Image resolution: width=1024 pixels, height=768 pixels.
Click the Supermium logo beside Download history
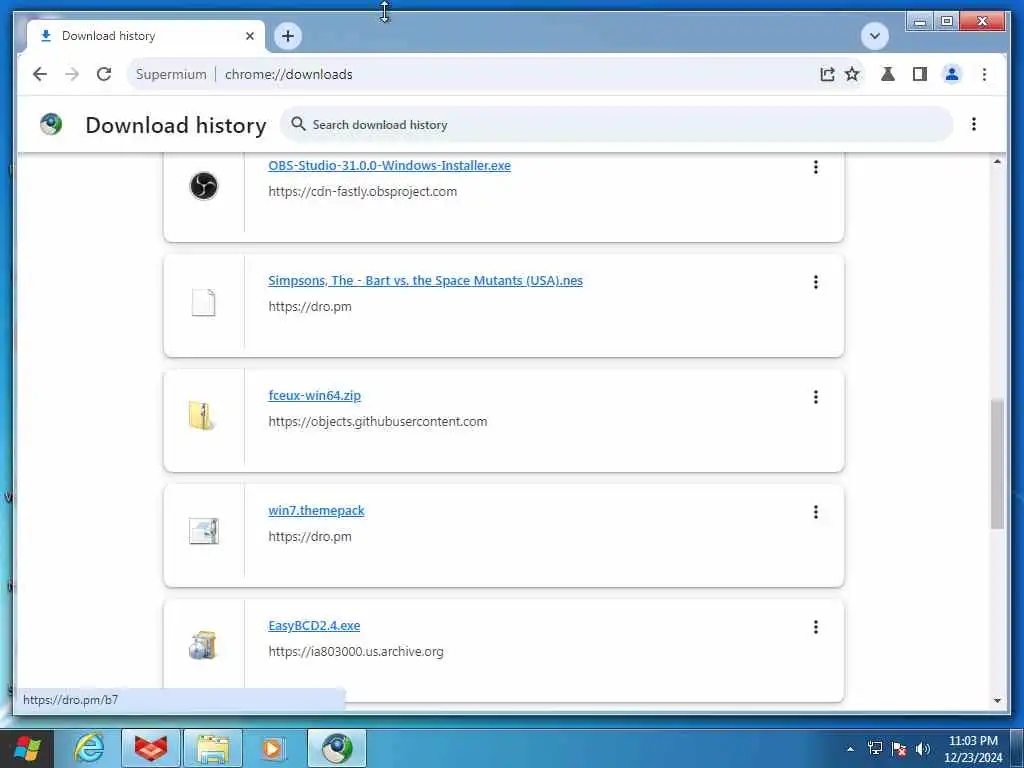click(51, 123)
